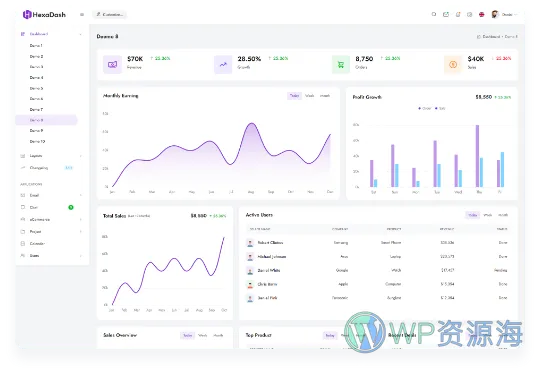Click the Growth trend card icon
This screenshot has height=374, width=540.
(223, 64)
